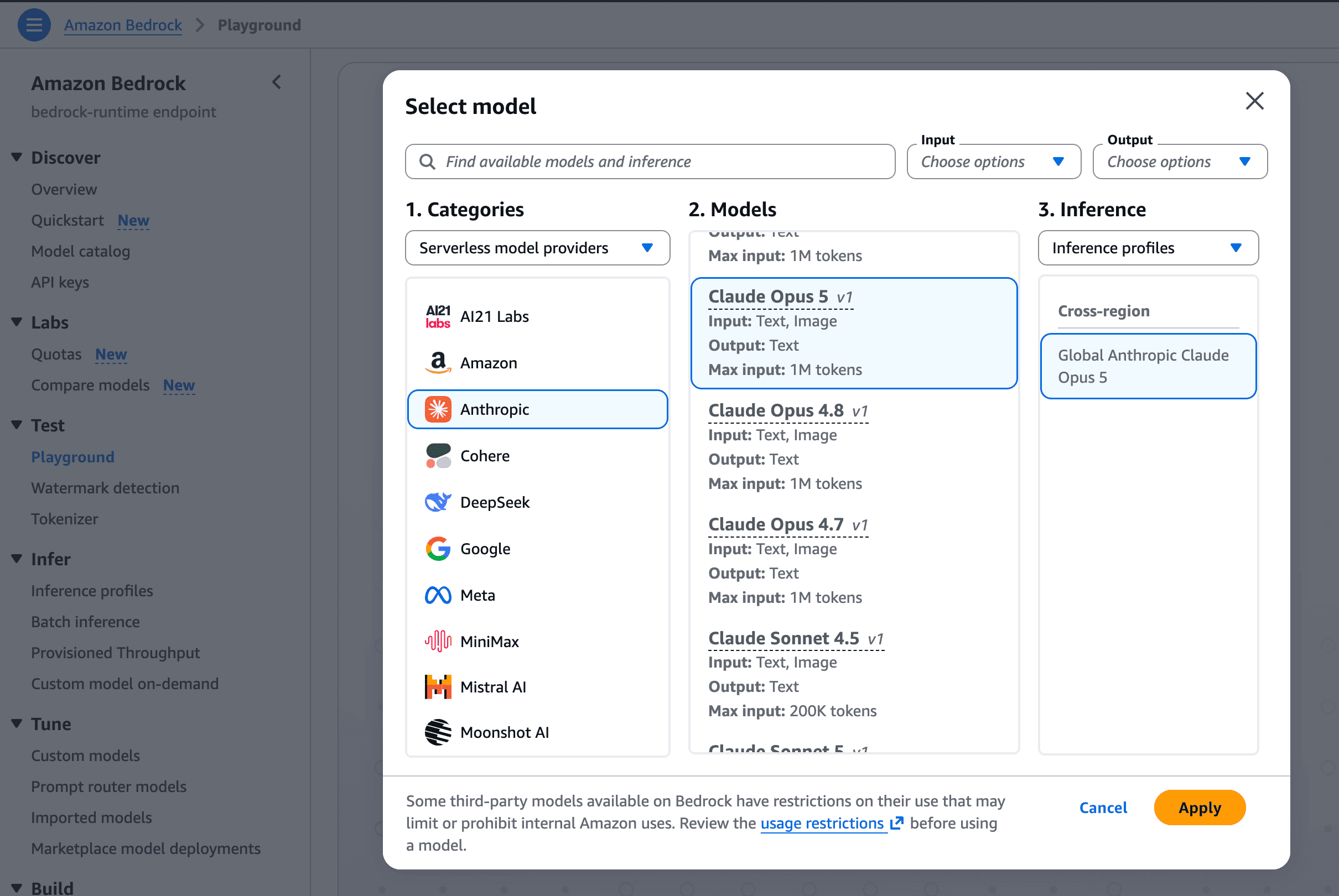Image resolution: width=1339 pixels, height=896 pixels.
Task: Open the usage restrictions link
Action: coord(822,823)
